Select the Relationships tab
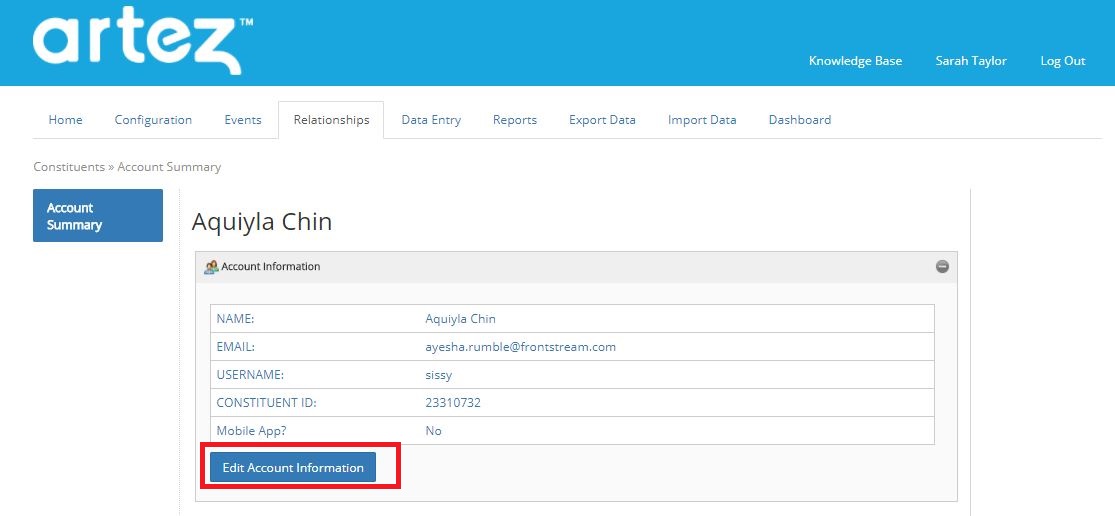Image resolution: width=1115 pixels, height=516 pixels. (x=331, y=120)
